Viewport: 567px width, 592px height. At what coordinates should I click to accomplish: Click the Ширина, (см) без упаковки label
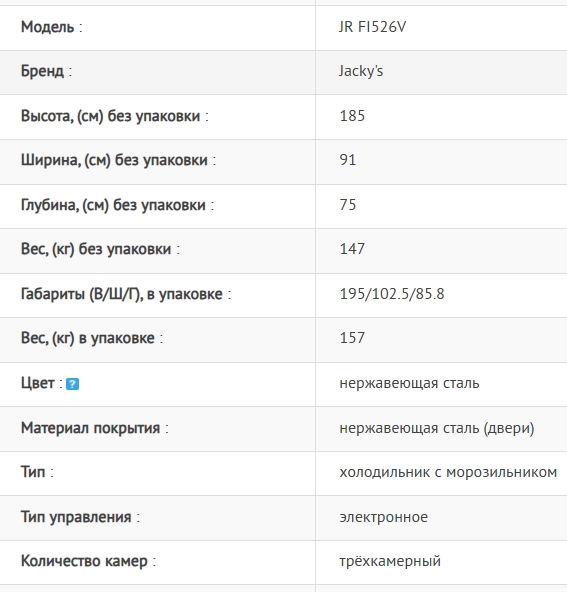point(118,160)
